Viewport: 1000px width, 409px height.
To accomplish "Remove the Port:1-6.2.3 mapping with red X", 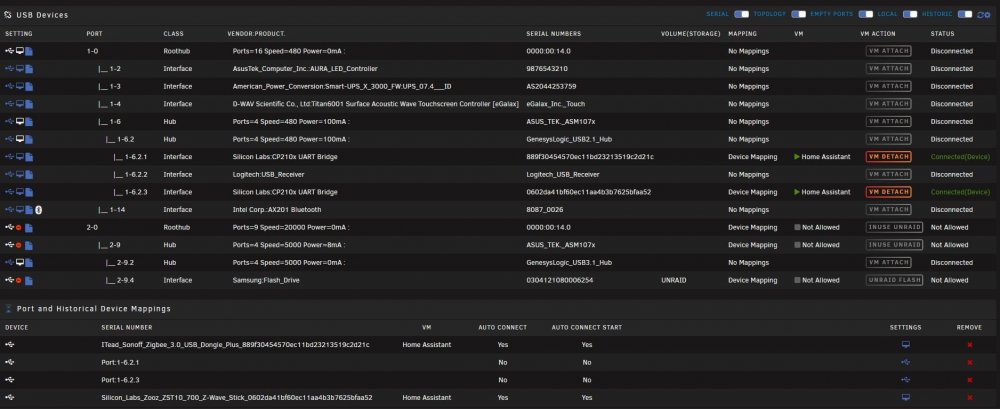I will click(969, 380).
